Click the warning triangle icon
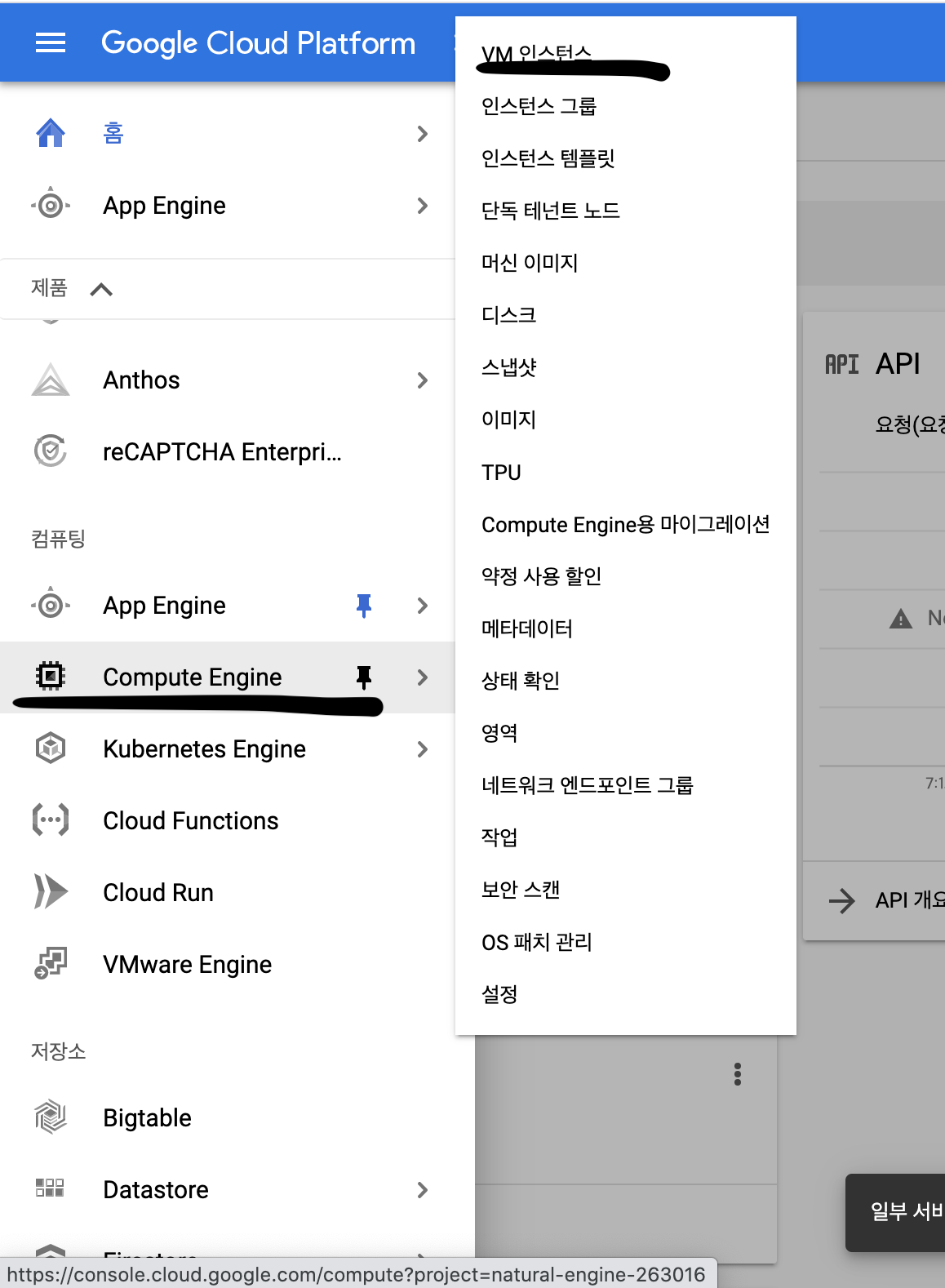Viewport: 945px width, 1288px height. point(900,619)
